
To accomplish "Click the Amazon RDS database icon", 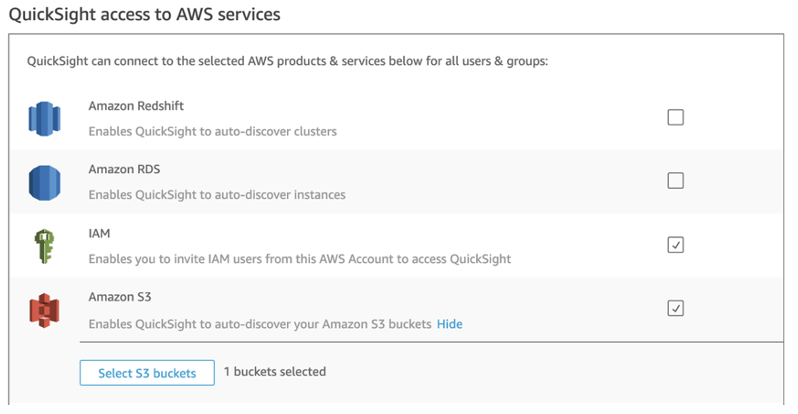I will 45,181.
